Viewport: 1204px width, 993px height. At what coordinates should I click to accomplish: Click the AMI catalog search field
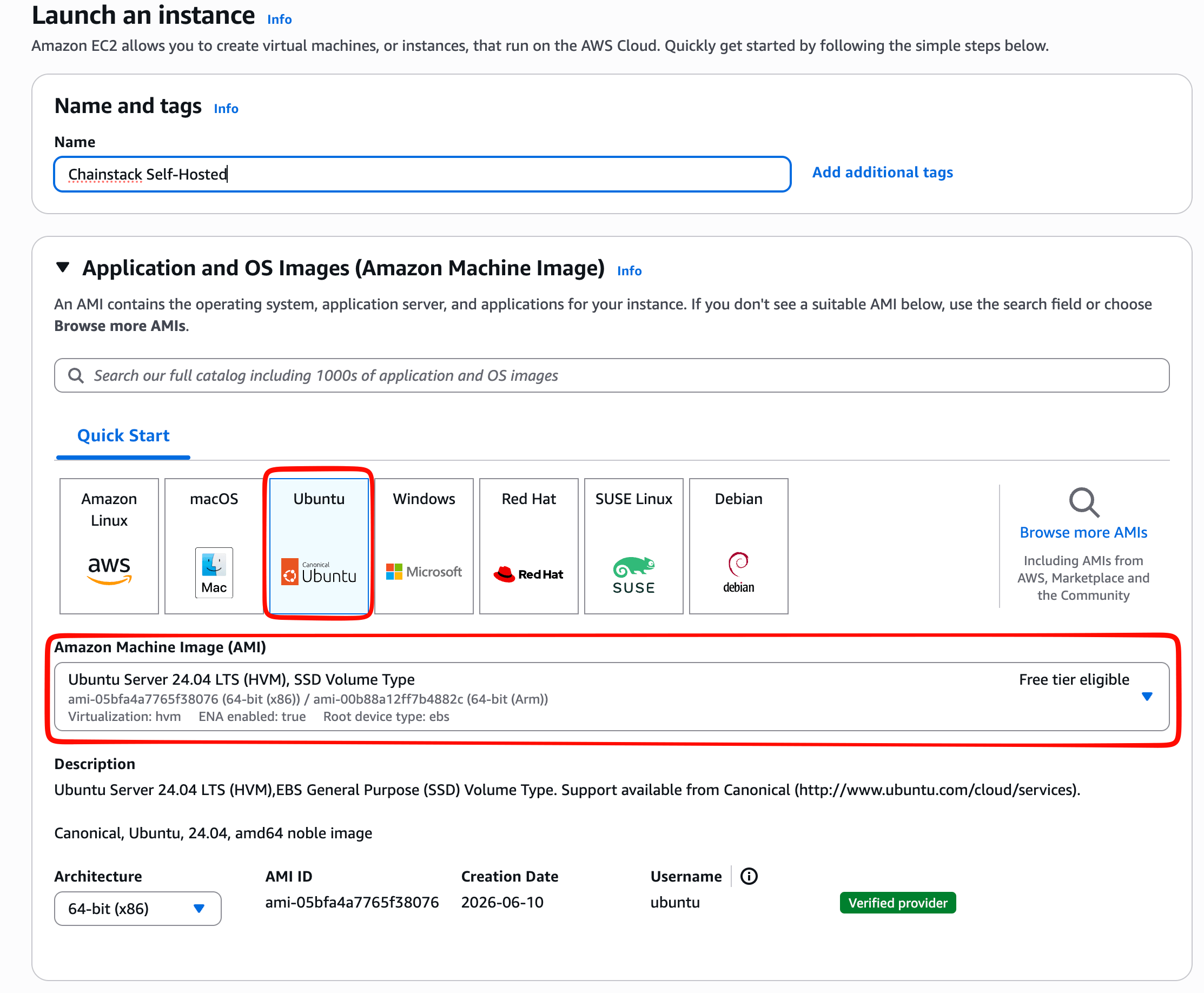click(x=611, y=375)
